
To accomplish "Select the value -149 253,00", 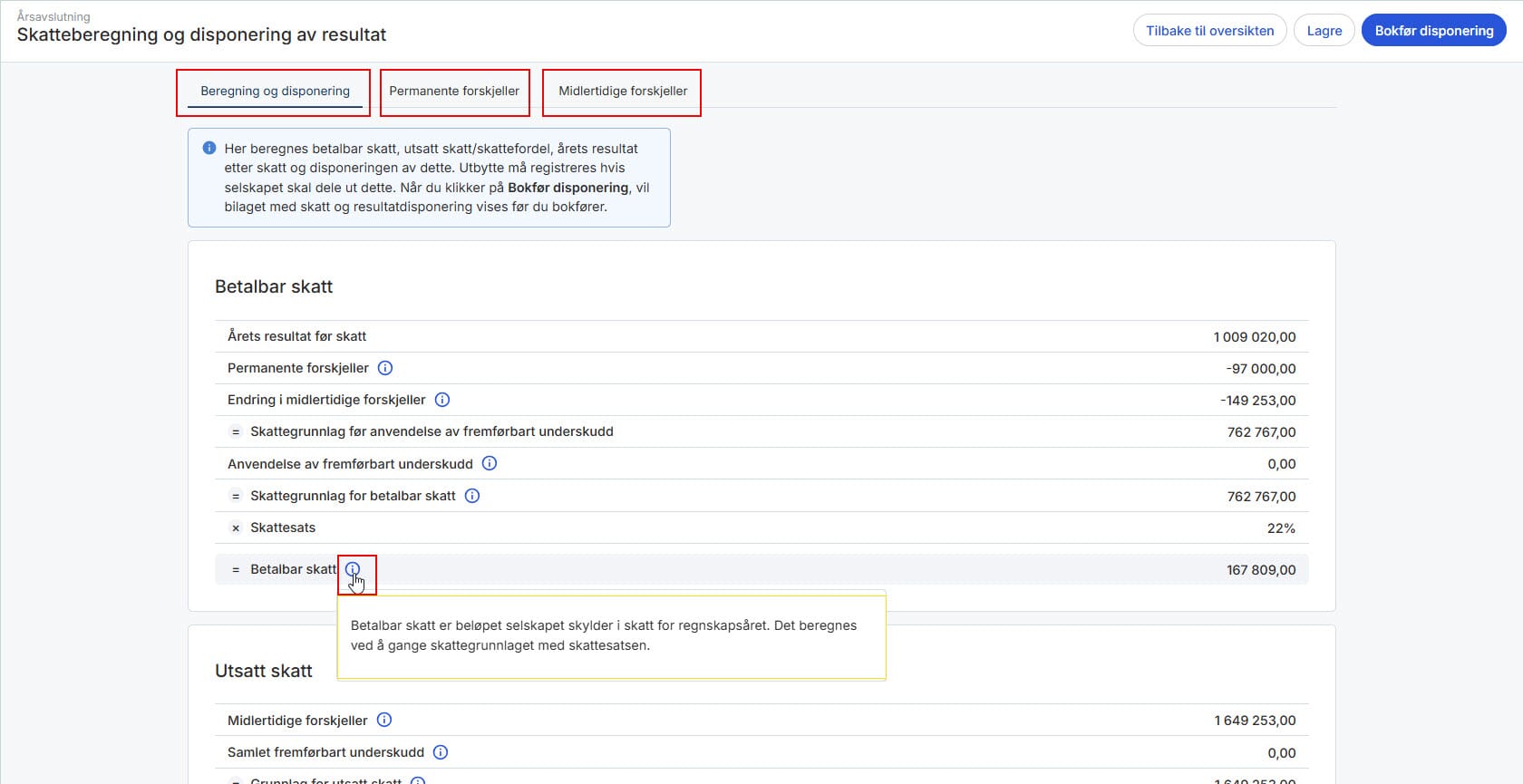I will [x=1258, y=401].
